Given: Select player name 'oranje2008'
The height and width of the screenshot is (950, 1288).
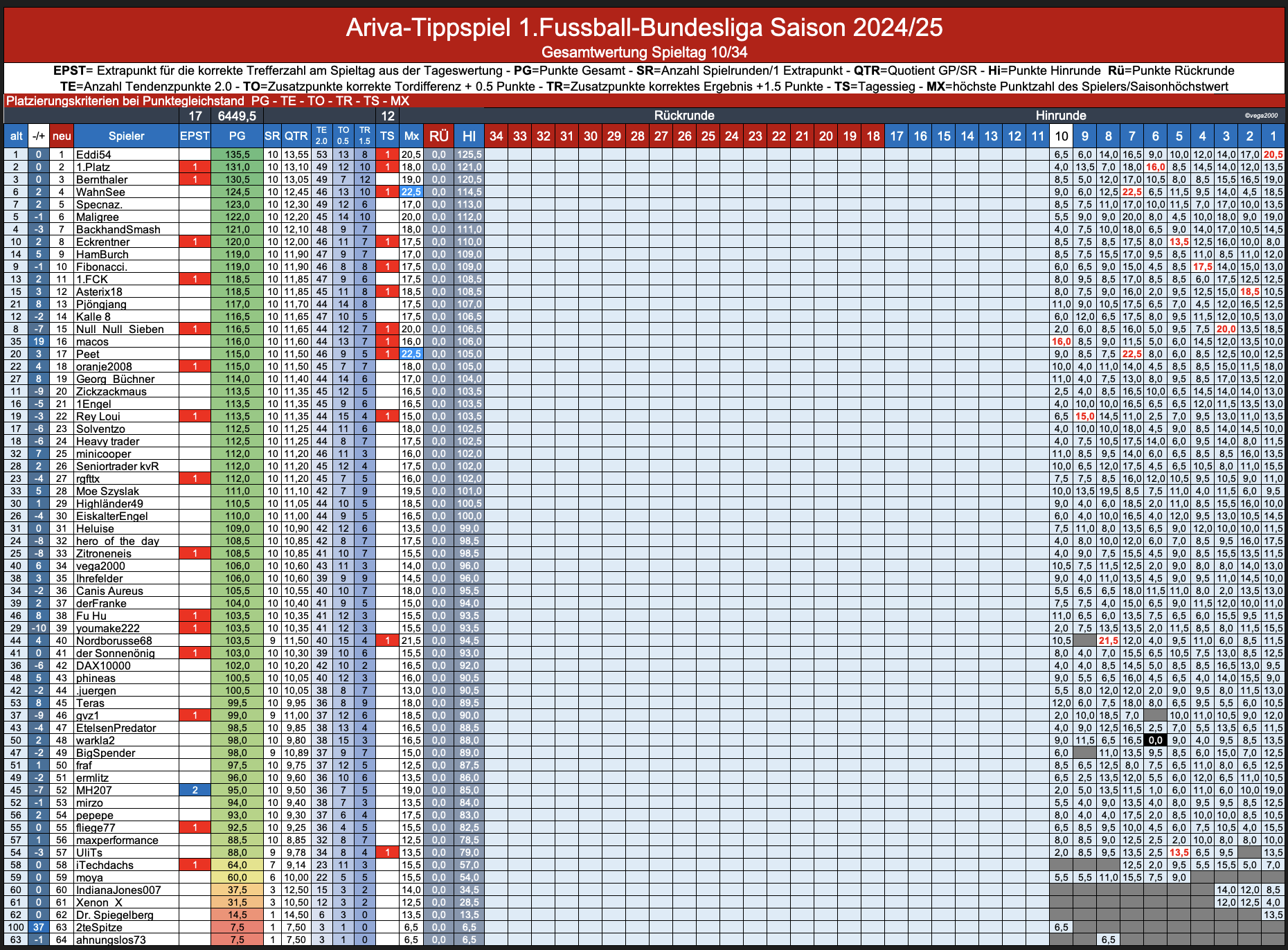Looking at the screenshot, I should (x=104, y=366).
